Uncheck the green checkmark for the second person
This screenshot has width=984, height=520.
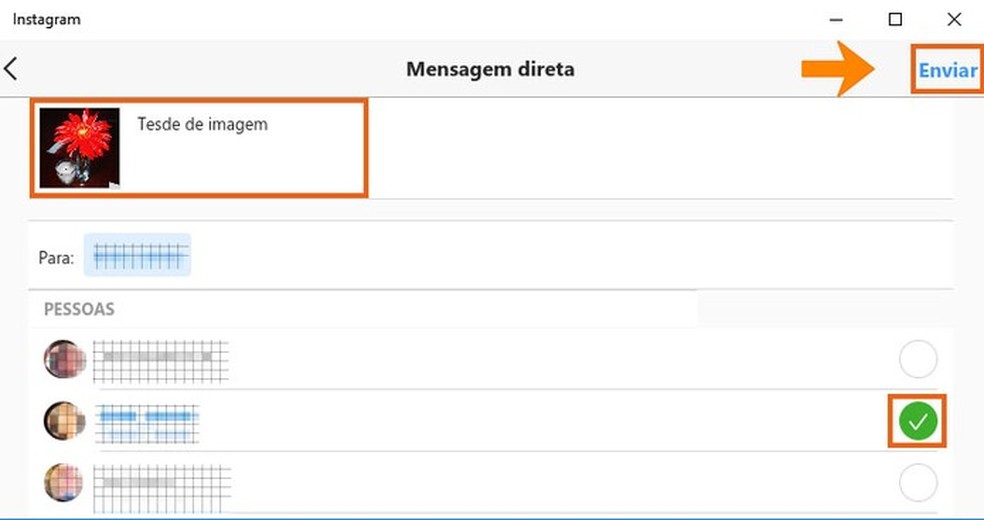click(918, 422)
